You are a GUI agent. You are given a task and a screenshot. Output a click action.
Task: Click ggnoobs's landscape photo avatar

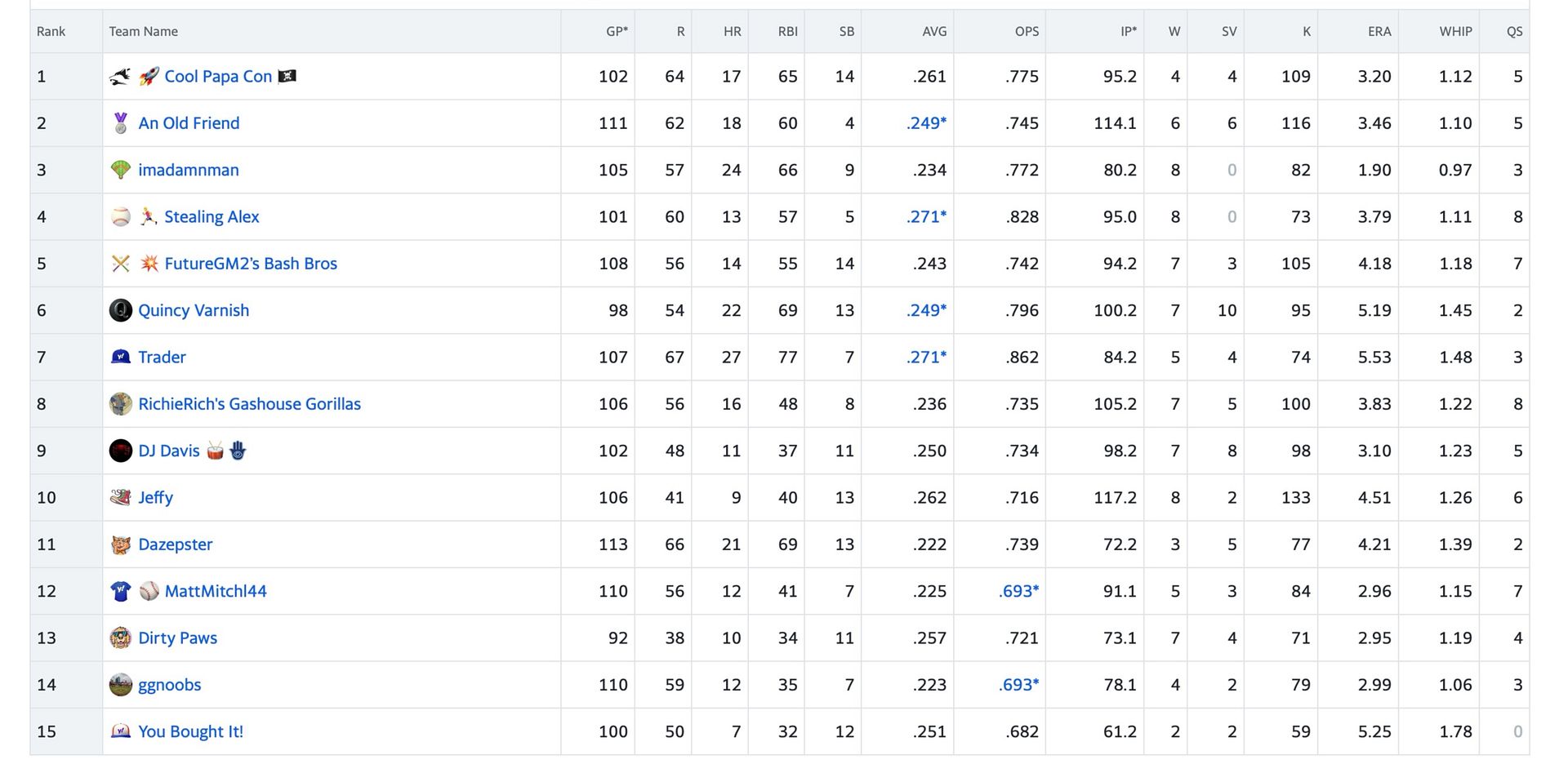pos(121,685)
